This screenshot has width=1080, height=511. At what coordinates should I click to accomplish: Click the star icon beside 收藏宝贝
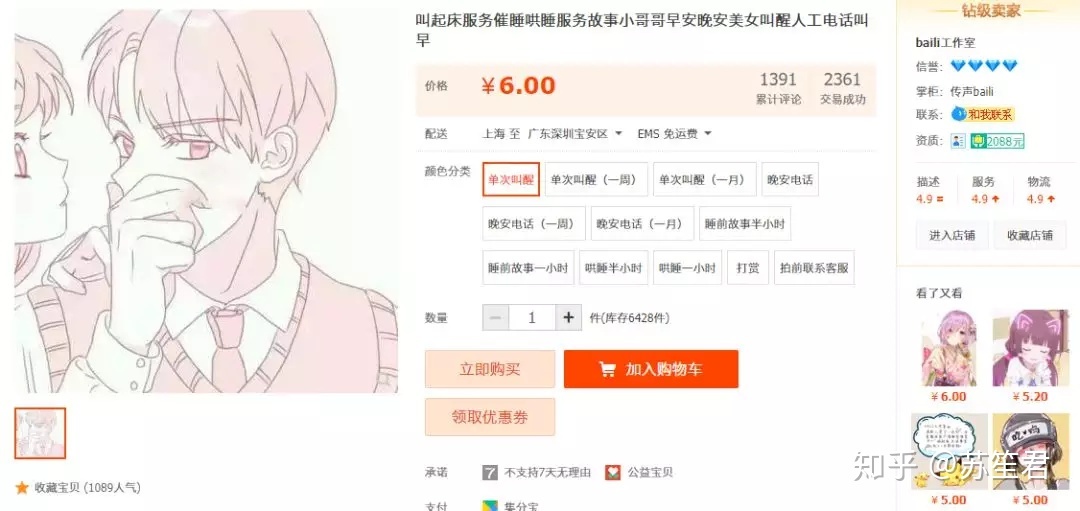click(21, 488)
